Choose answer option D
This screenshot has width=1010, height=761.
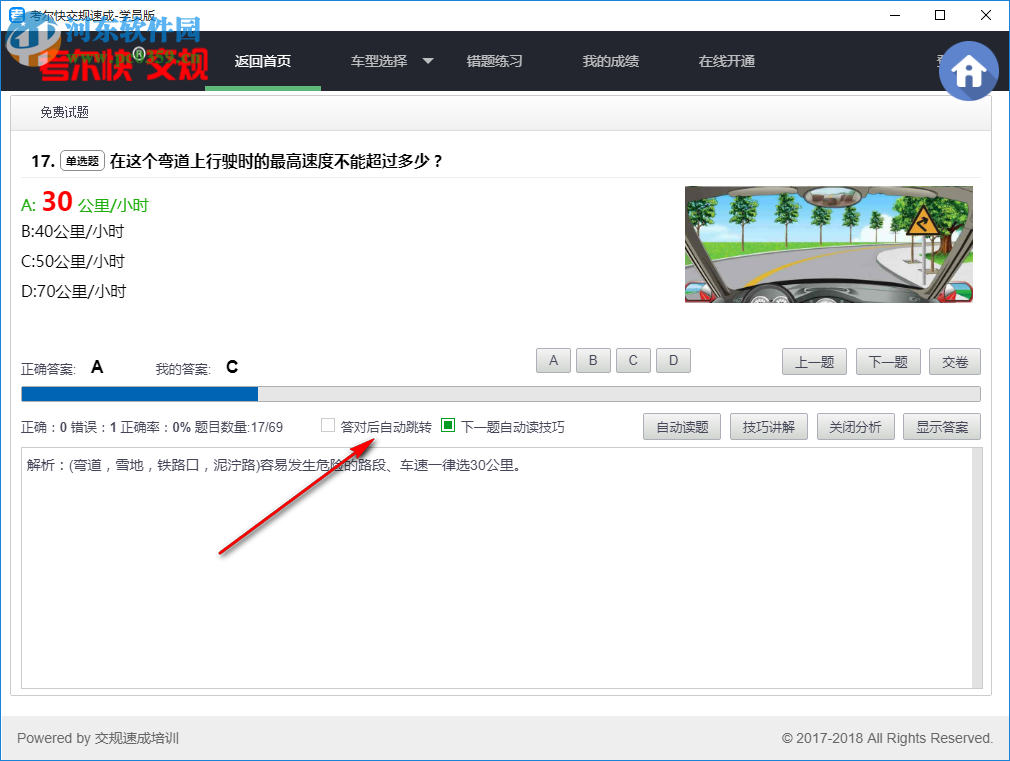pos(673,360)
